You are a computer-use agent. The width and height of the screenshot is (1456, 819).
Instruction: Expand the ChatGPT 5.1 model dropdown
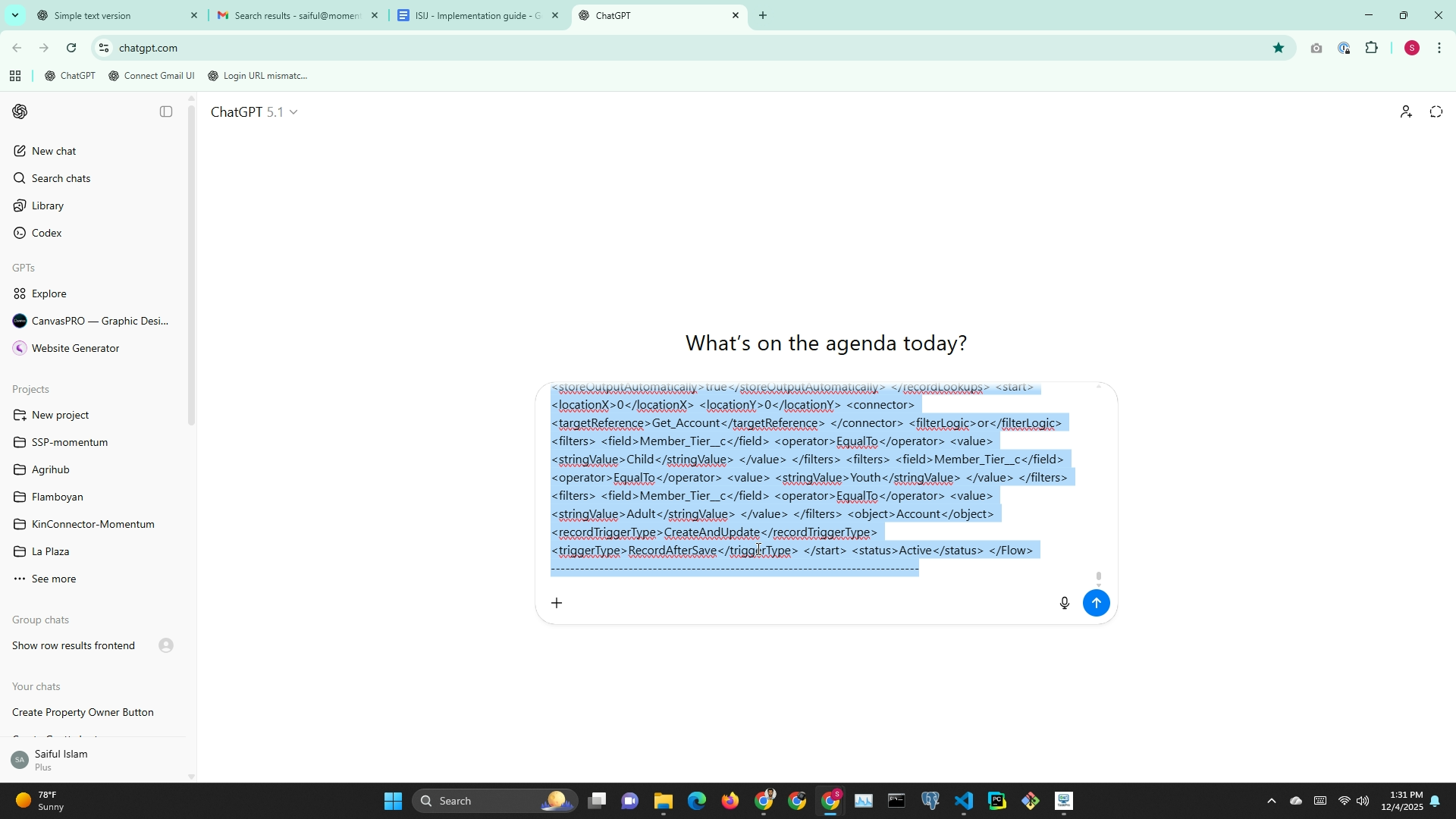(x=254, y=112)
